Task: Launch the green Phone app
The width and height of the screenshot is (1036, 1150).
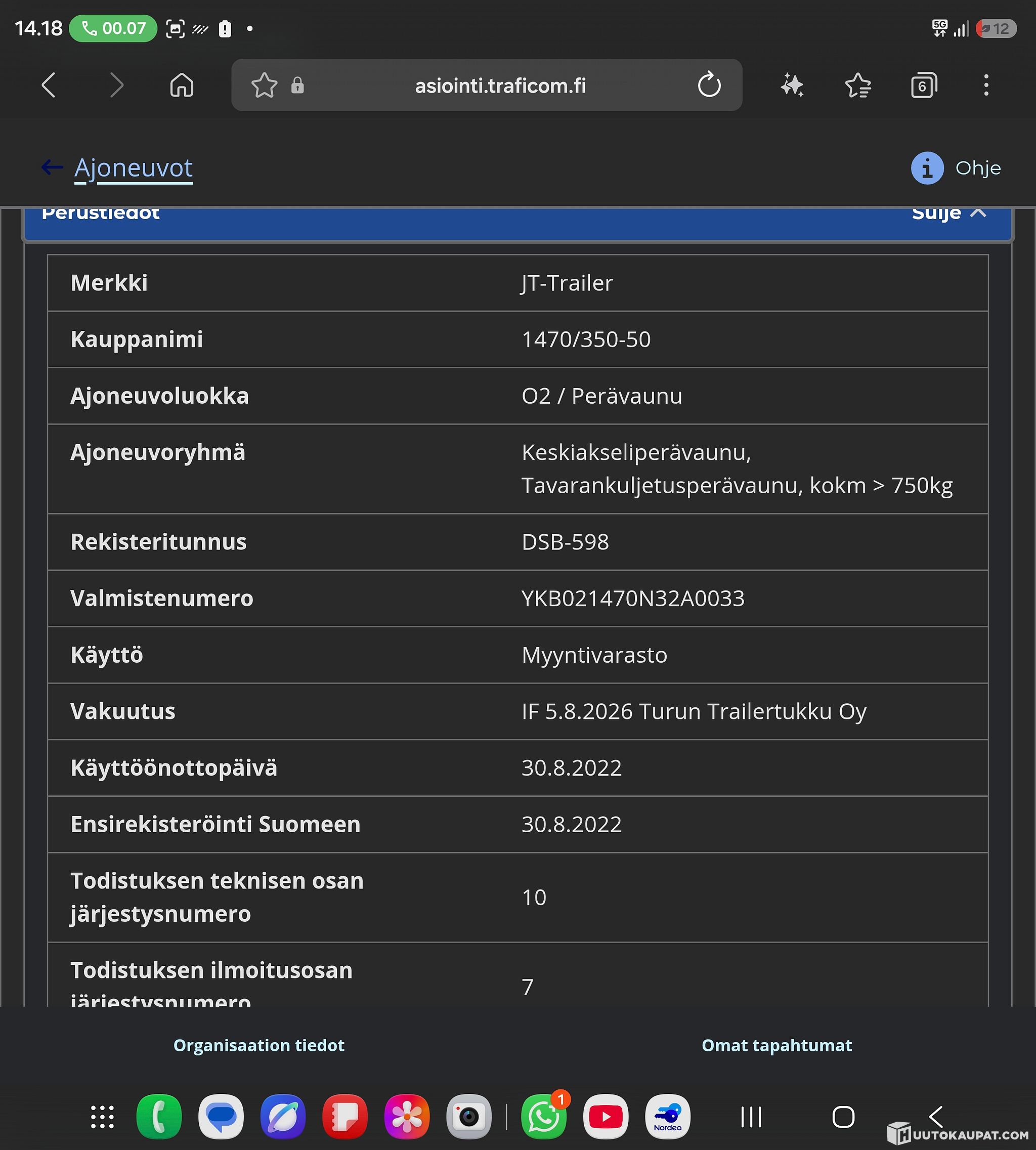Action: 159,1117
